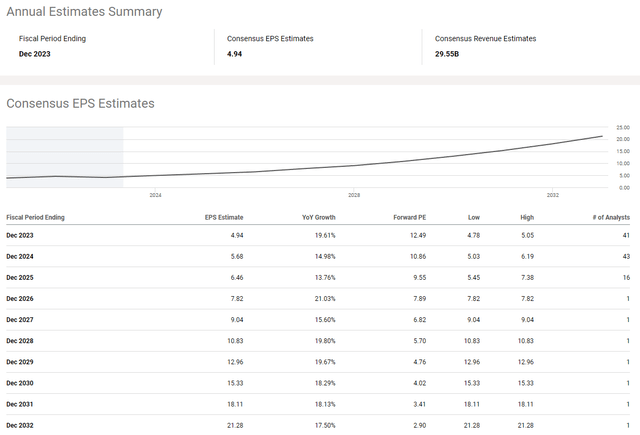Select the Forward PE column header
Screen dimensions: 640x435
408,216
